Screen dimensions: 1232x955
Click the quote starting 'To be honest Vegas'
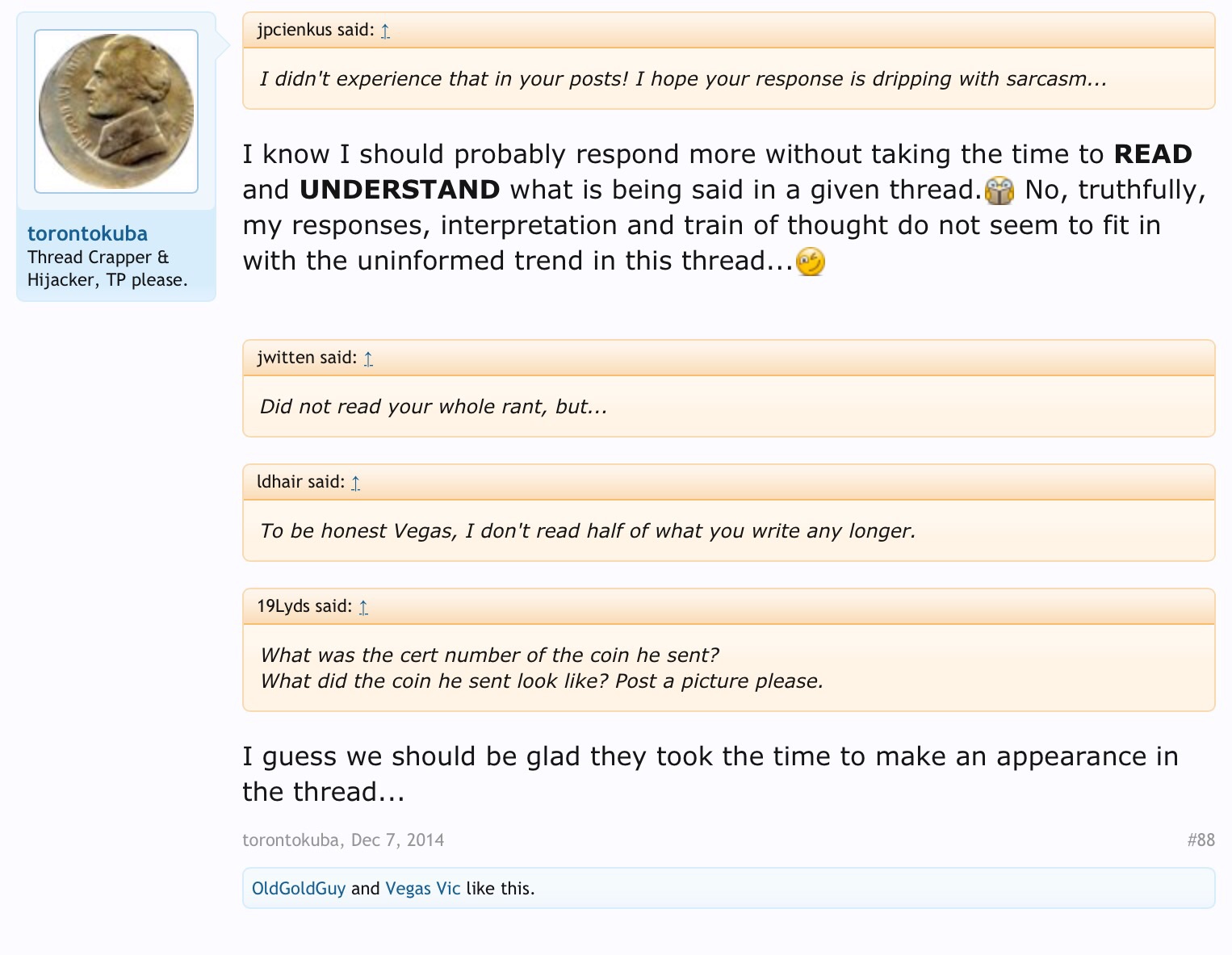click(x=588, y=531)
